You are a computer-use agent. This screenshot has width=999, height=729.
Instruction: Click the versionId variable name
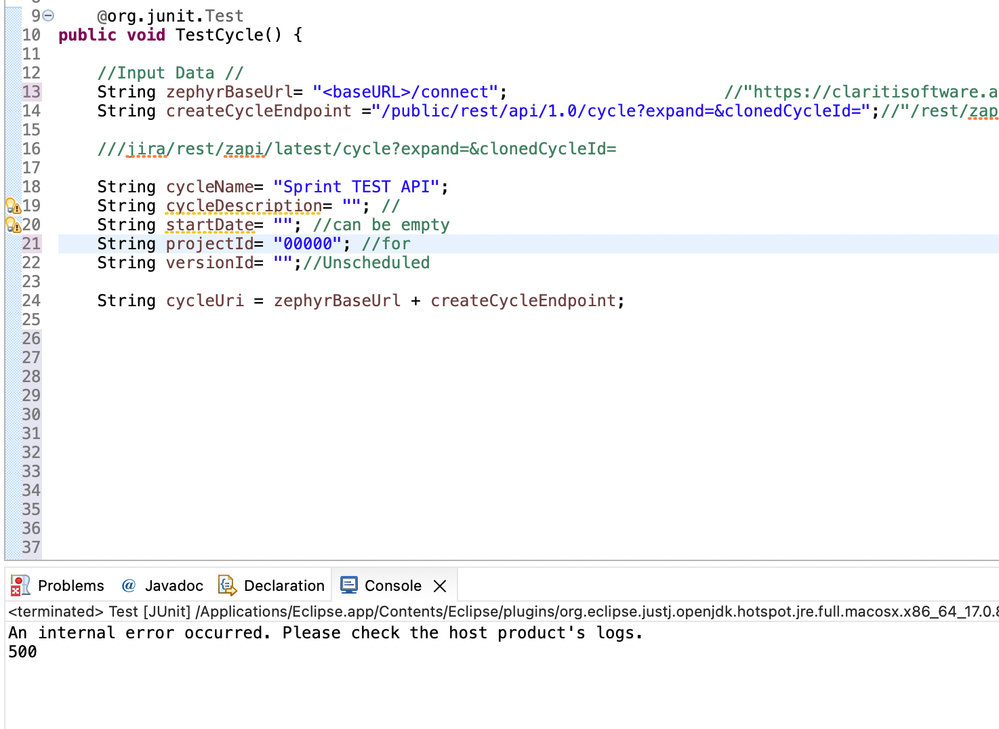pos(210,263)
